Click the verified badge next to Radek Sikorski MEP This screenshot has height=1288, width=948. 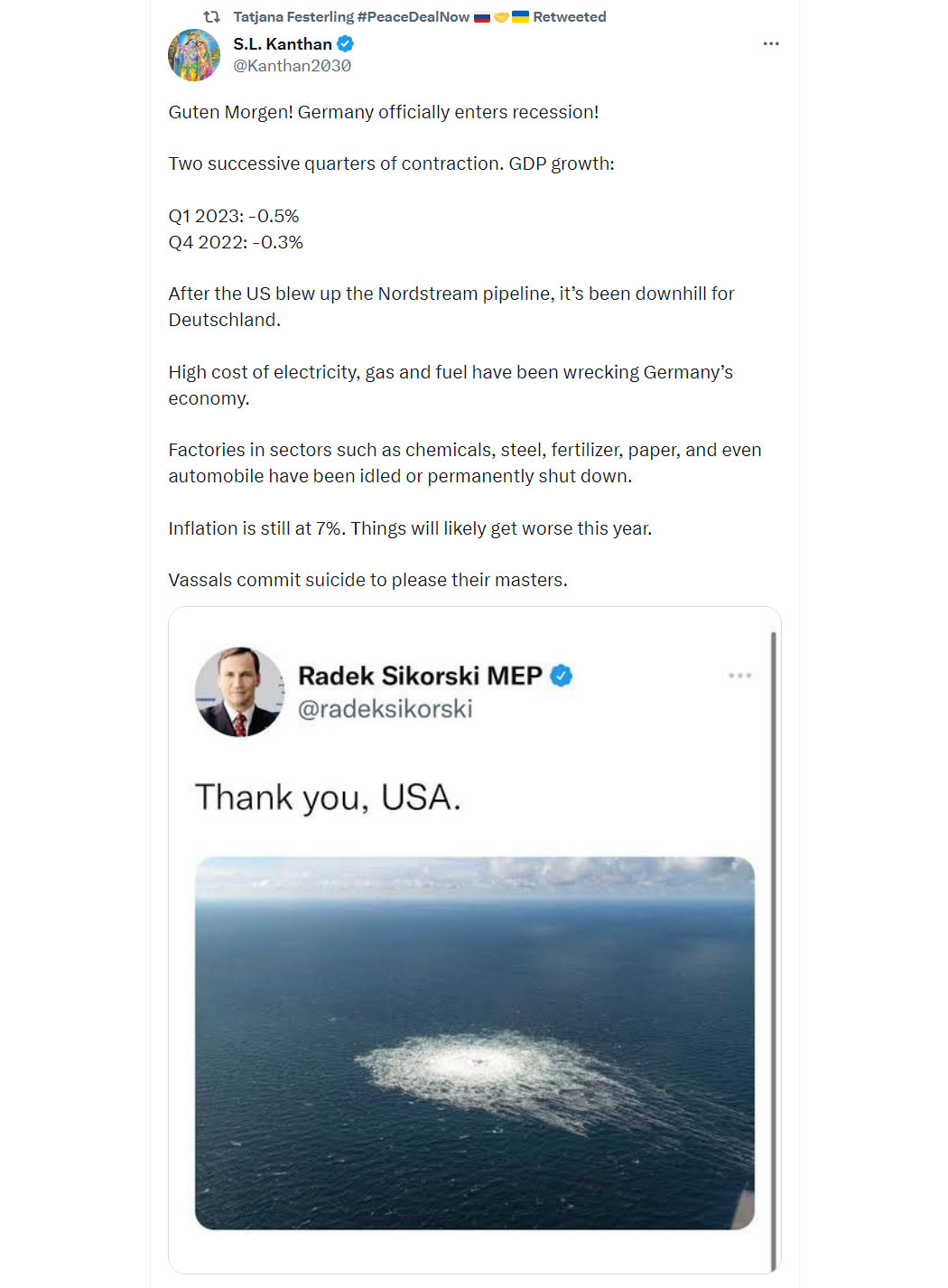[561, 676]
